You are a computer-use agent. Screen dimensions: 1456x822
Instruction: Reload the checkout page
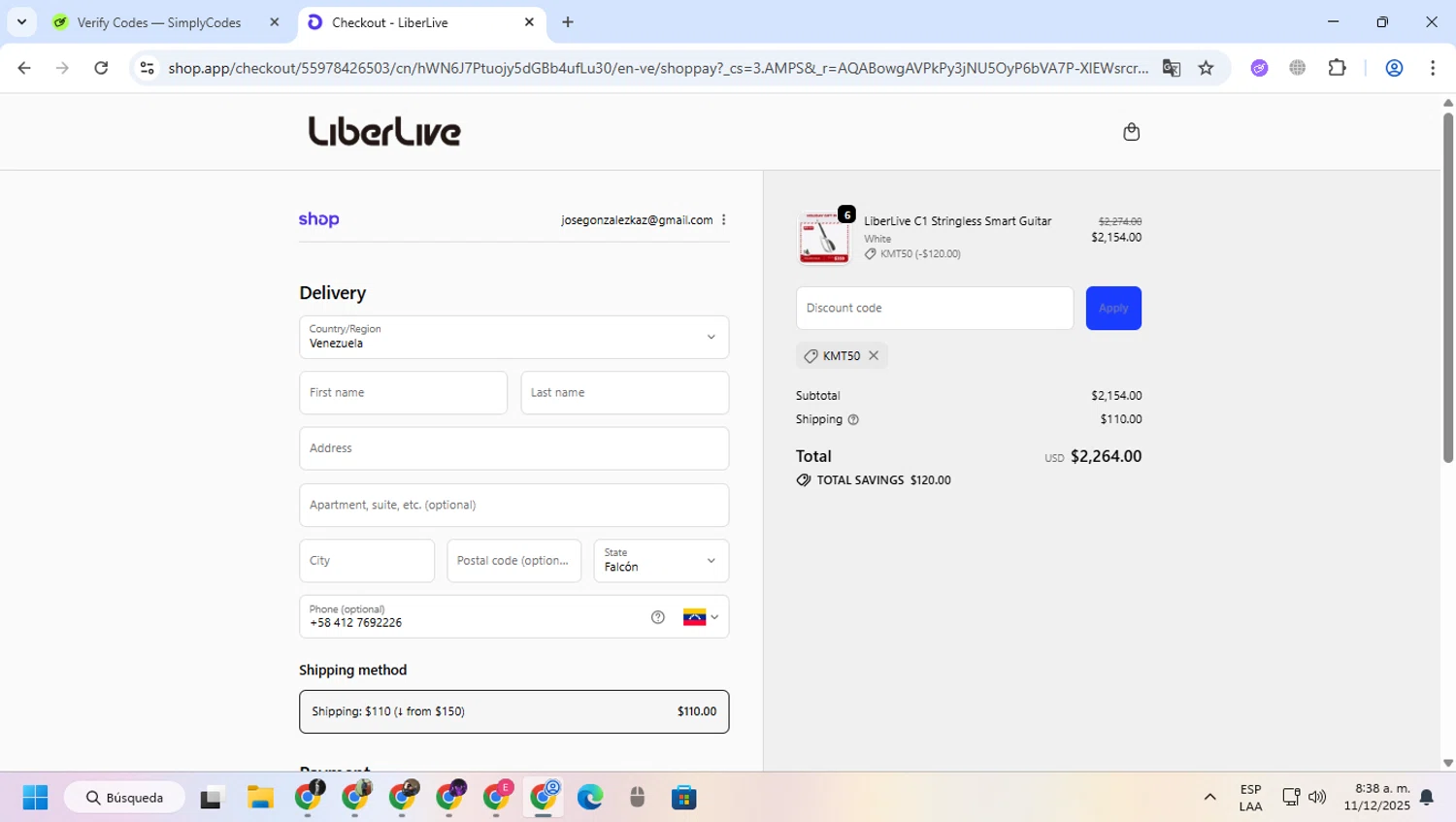click(101, 68)
